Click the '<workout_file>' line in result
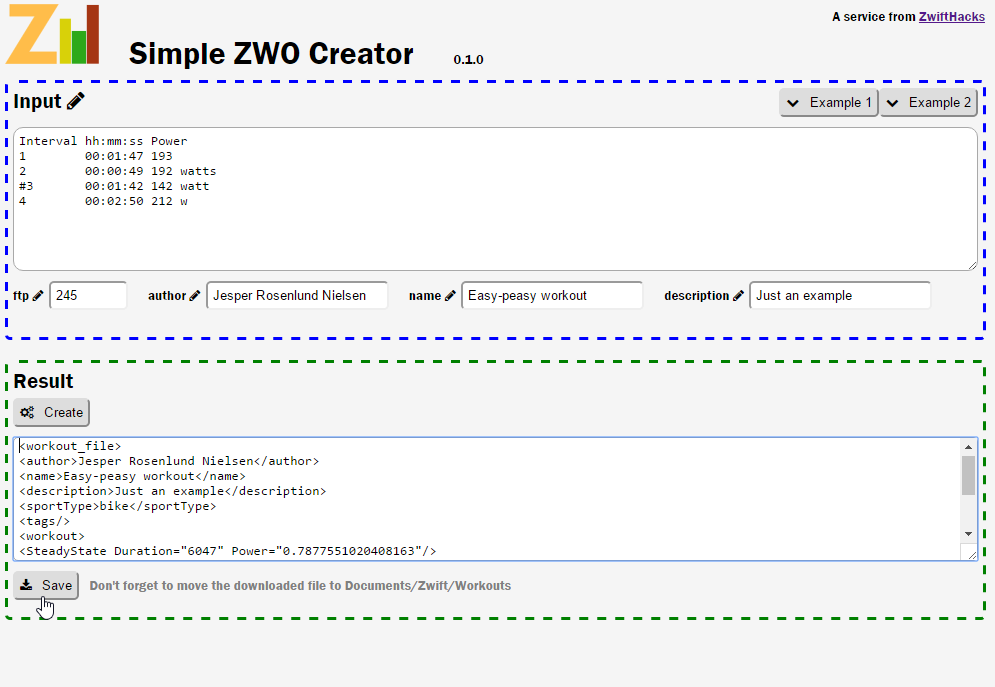The height and width of the screenshot is (687, 995). 70,447
